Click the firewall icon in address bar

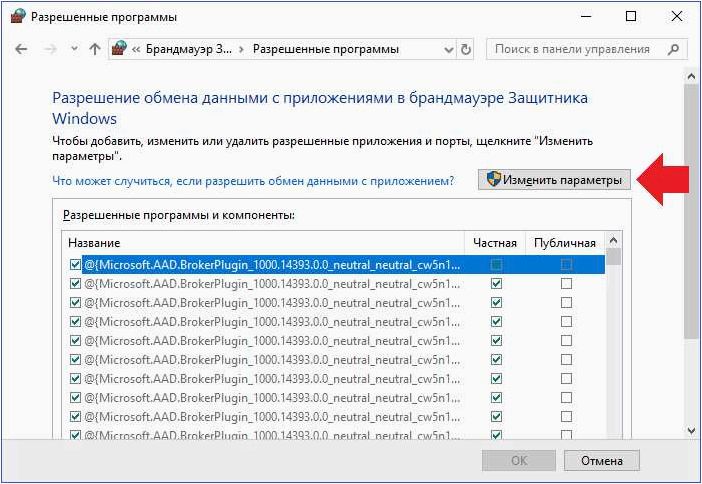(x=119, y=48)
